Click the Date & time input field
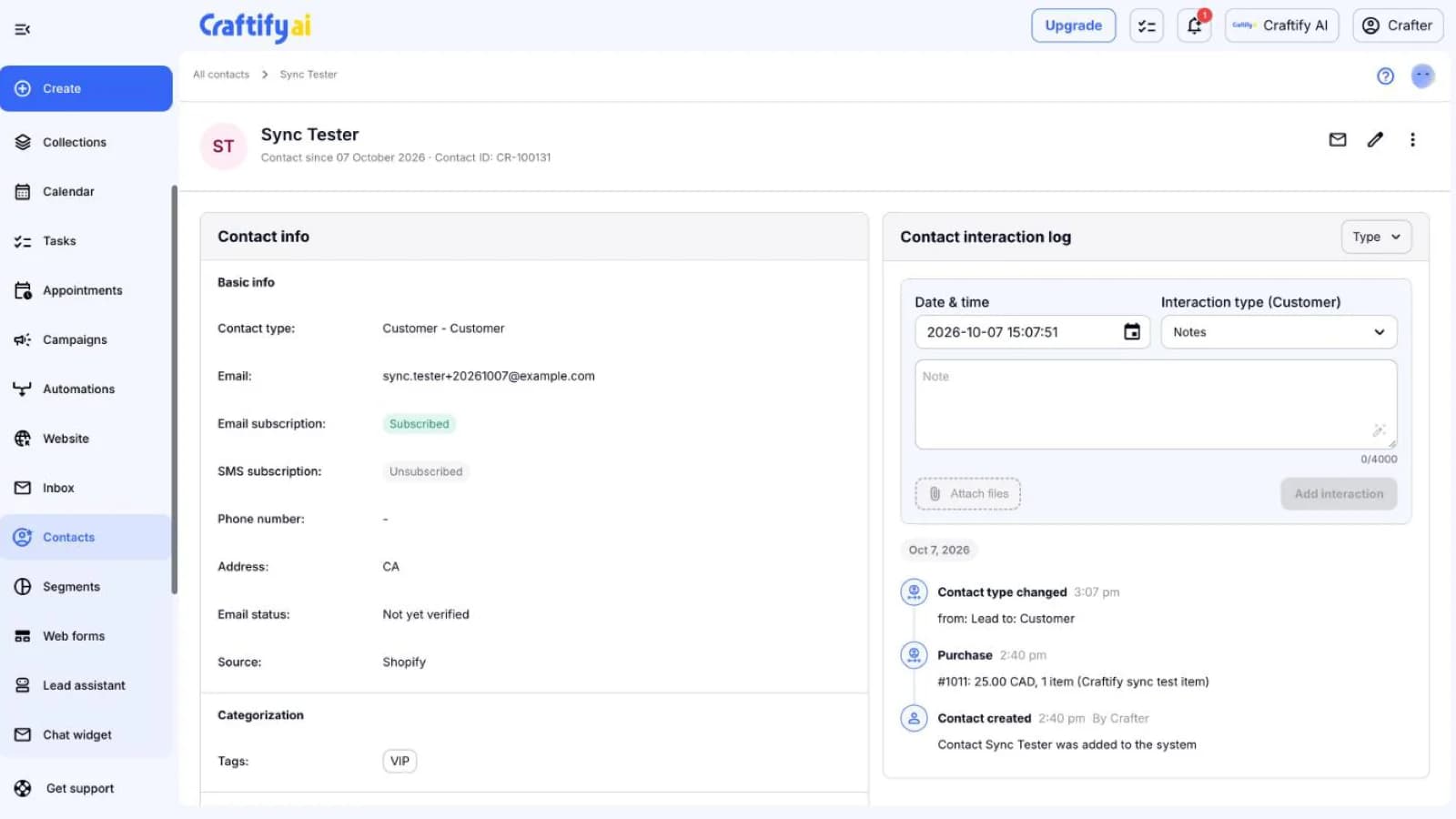 point(1032,332)
